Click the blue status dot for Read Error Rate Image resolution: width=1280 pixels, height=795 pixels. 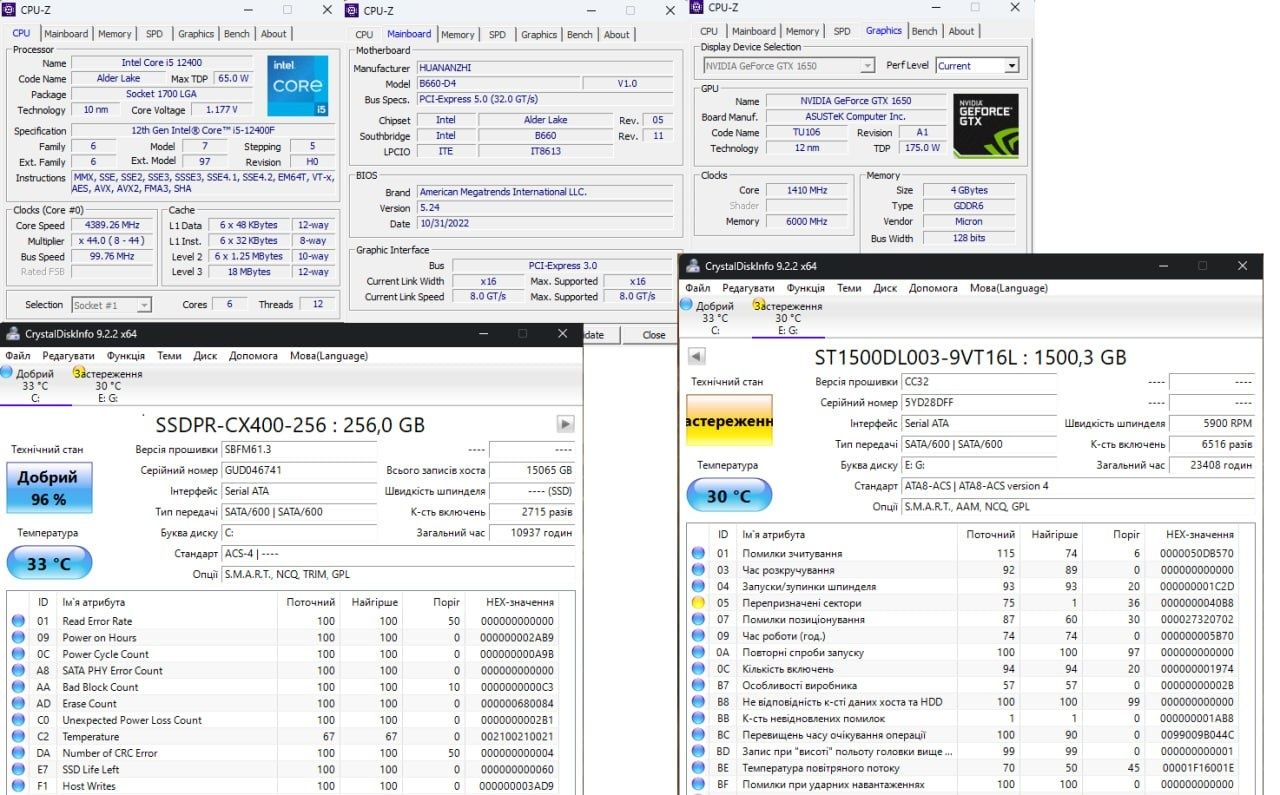click(18, 621)
